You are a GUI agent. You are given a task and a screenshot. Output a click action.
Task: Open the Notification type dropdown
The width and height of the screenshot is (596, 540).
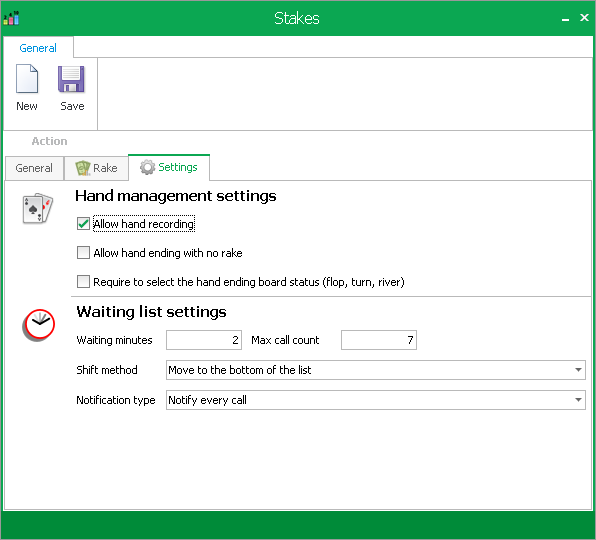[376, 400]
